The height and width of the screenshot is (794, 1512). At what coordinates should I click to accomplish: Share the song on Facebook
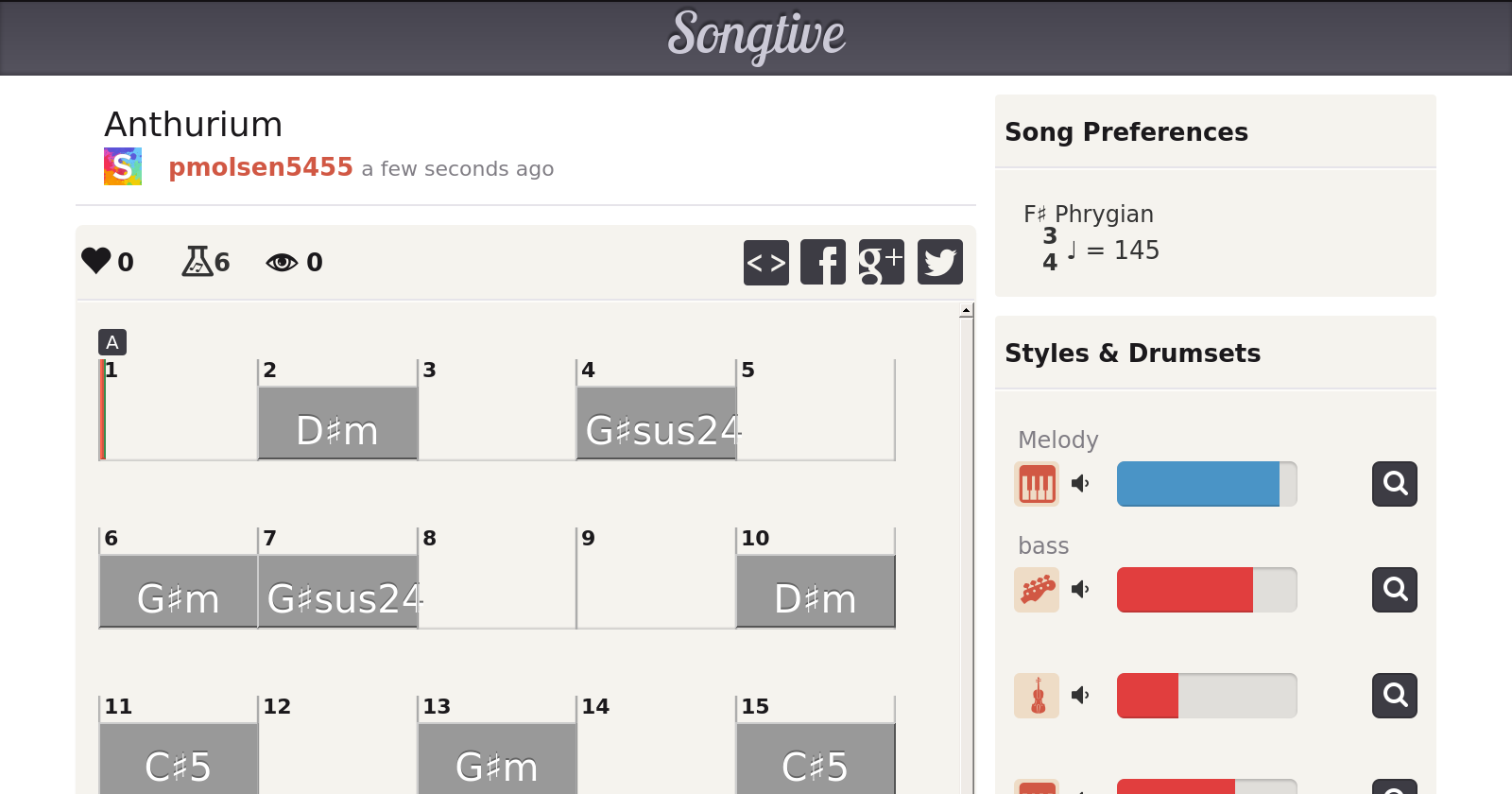(823, 262)
